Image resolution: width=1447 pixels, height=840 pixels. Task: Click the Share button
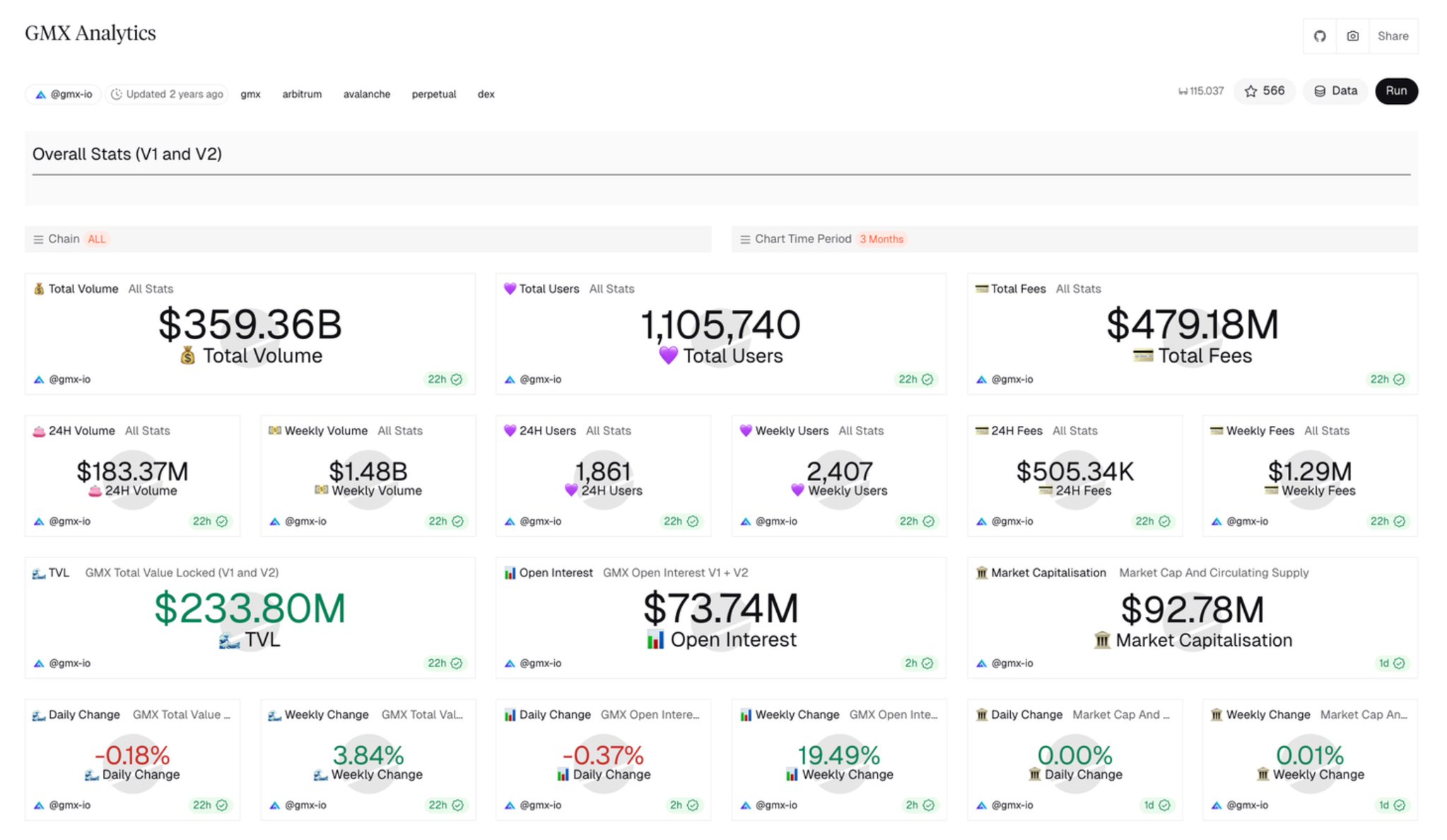coord(1392,36)
